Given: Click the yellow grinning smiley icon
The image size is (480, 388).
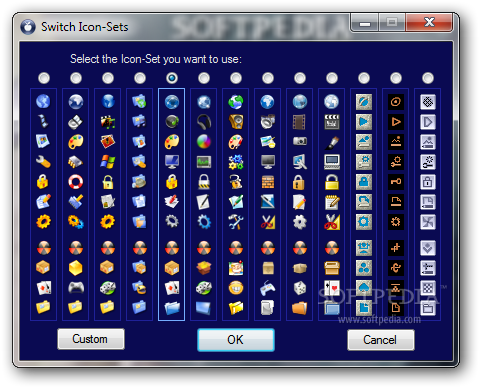Looking at the screenshot, I should tap(236, 288).
